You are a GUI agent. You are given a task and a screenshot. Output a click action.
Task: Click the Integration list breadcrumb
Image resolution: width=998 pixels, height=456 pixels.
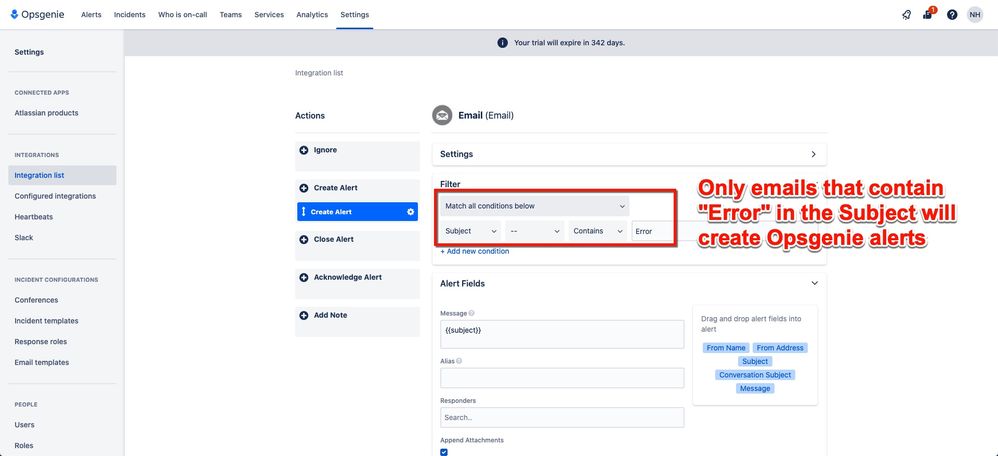click(x=319, y=73)
